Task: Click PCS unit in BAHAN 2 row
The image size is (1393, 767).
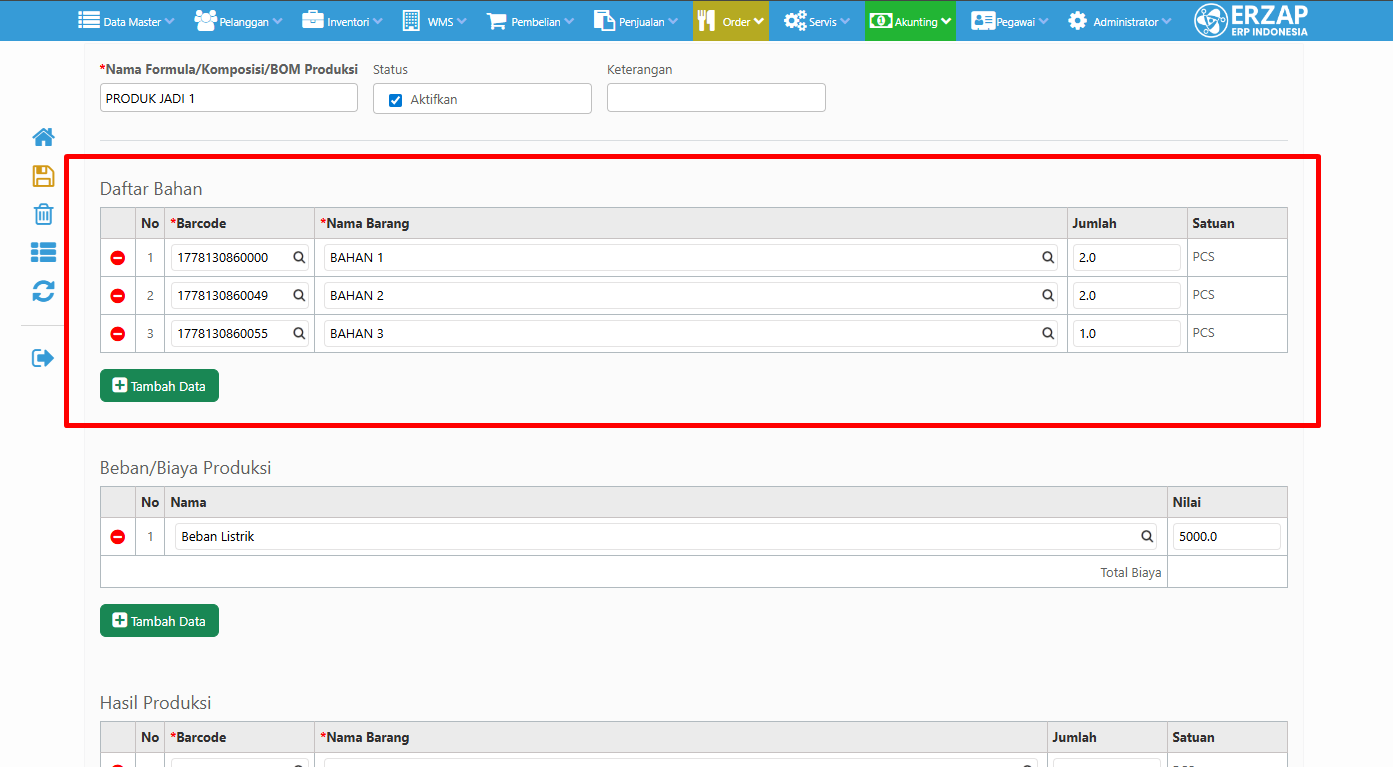Action: tap(1204, 295)
